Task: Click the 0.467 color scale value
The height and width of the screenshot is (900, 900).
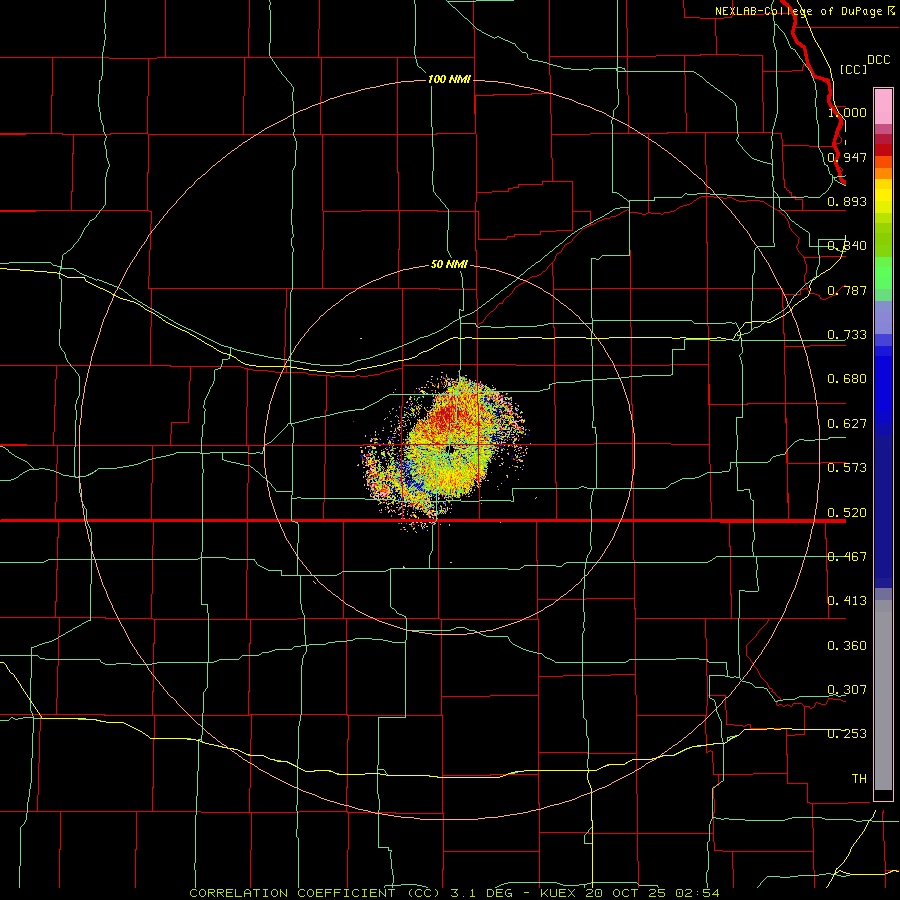Action: pyautogui.click(x=847, y=557)
